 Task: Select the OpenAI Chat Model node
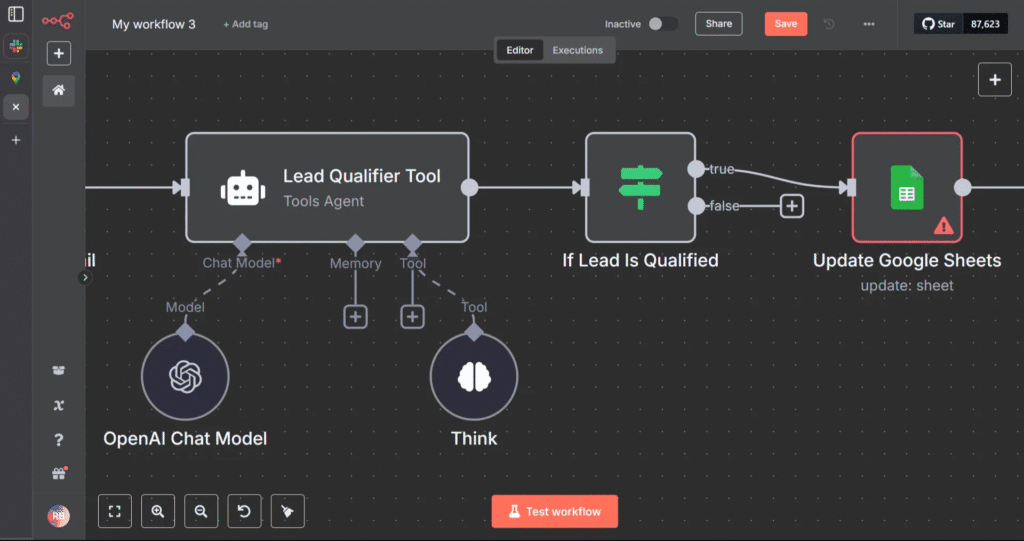pyautogui.click(x=185, y=376)
